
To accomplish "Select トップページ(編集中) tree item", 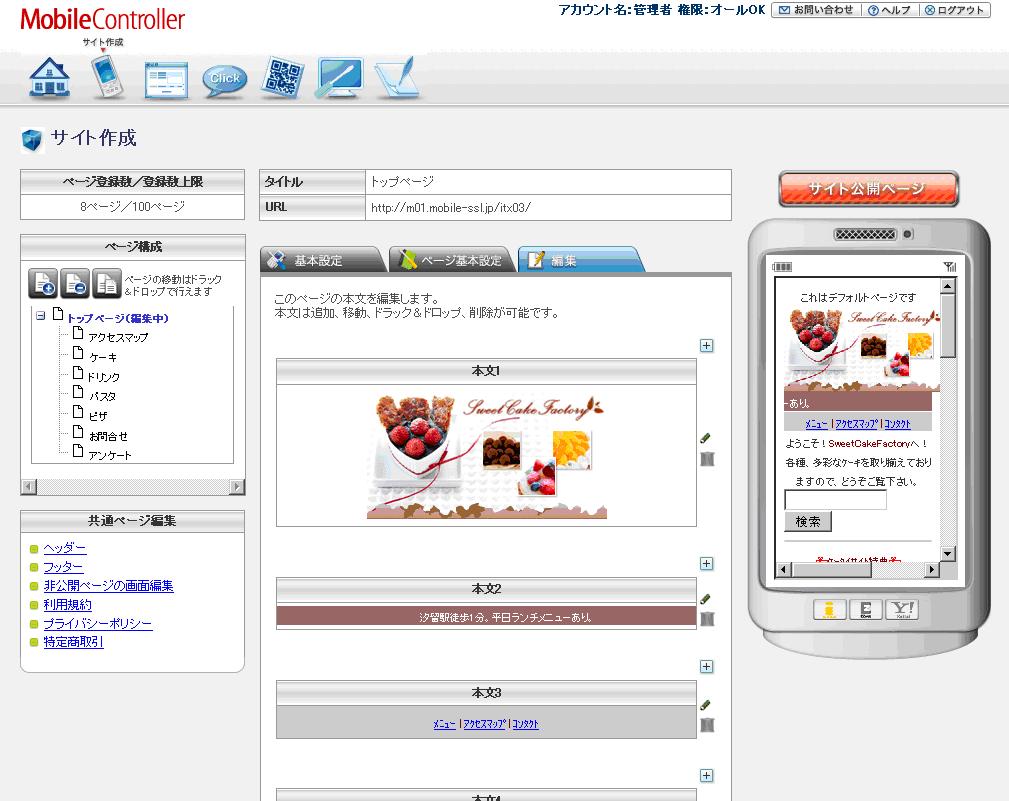I will [x=118, y=318].
